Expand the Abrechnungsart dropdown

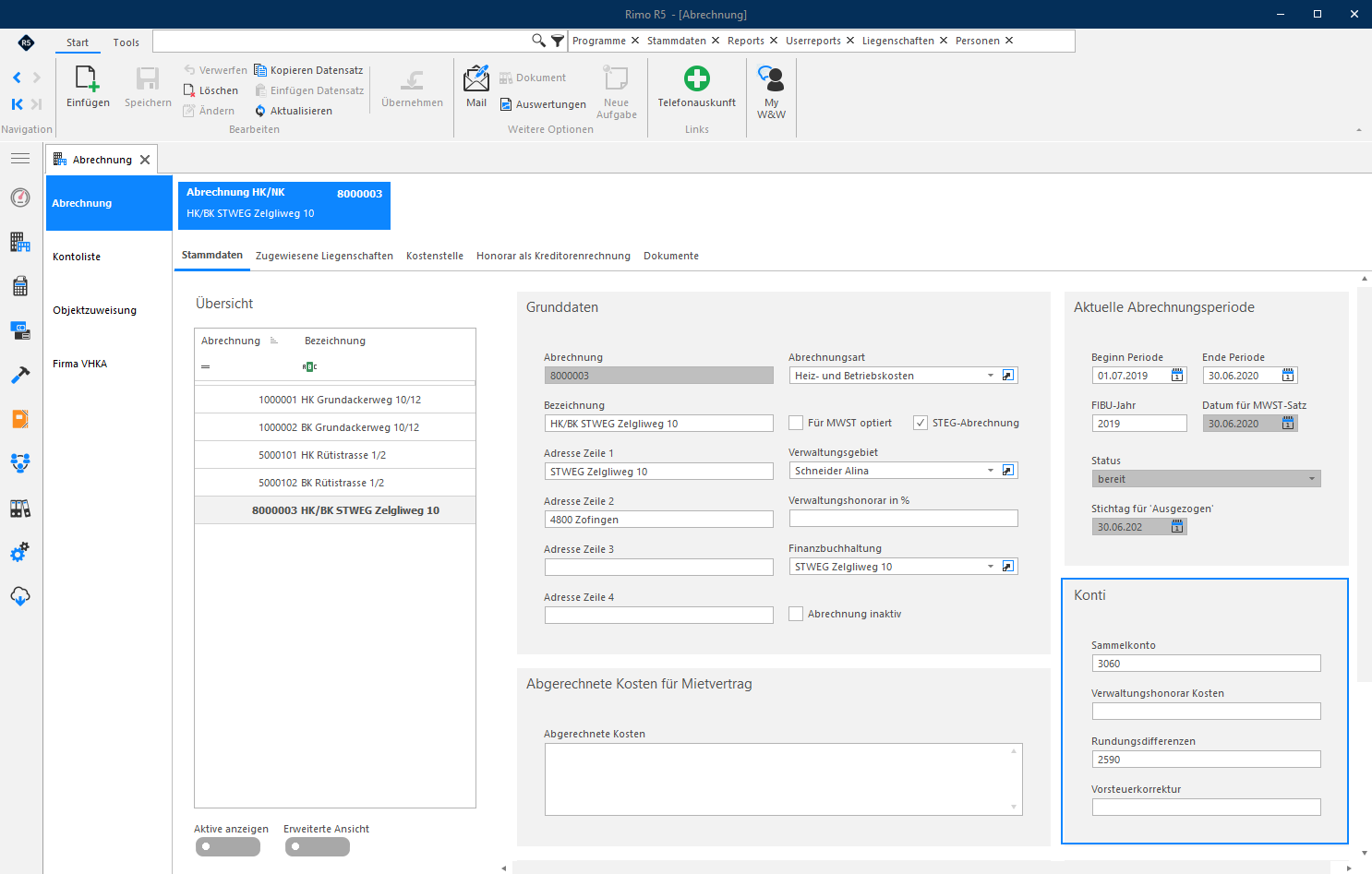click(991, 376)
